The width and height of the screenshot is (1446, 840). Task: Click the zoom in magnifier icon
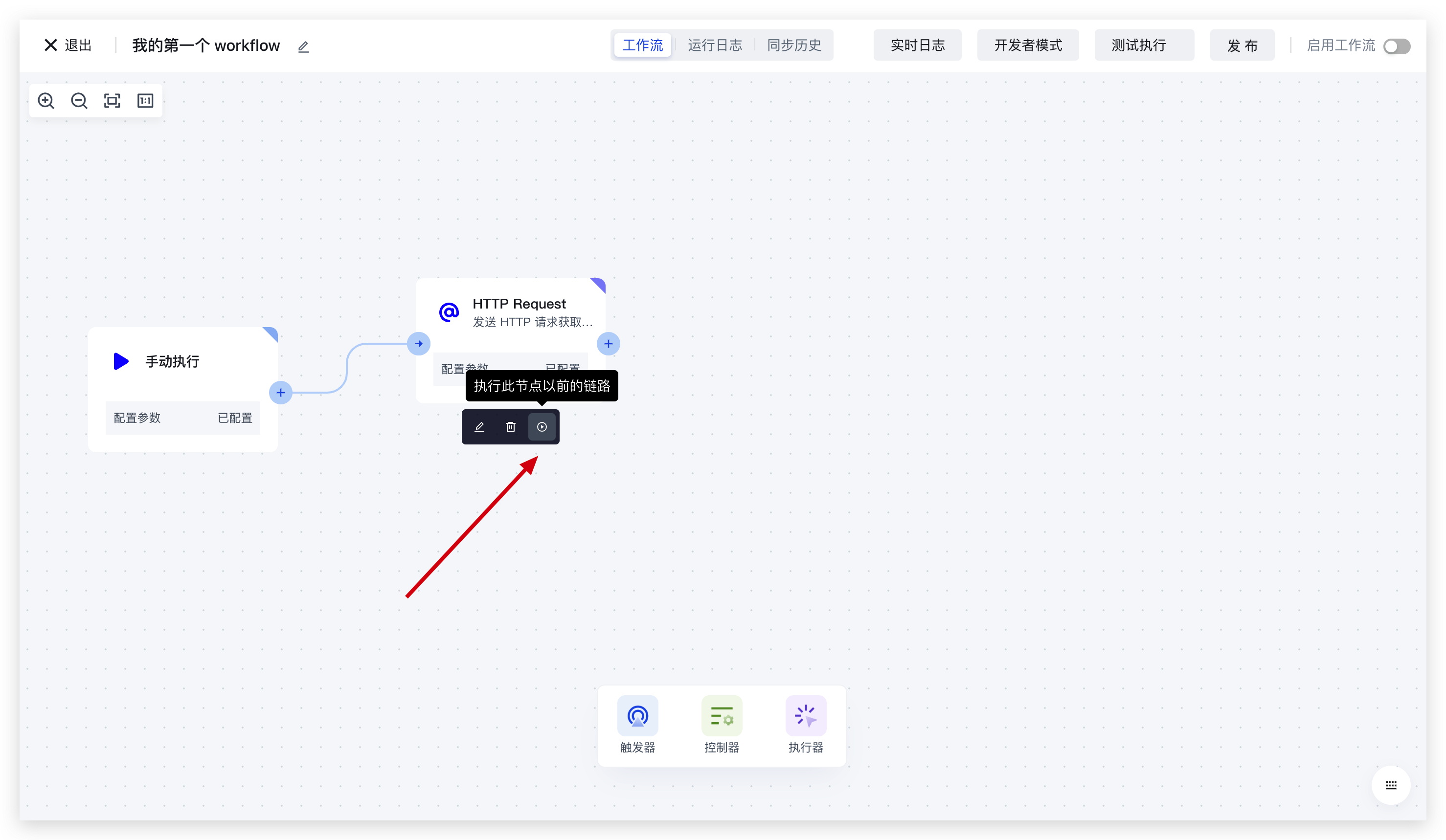[x=46, y=101]
